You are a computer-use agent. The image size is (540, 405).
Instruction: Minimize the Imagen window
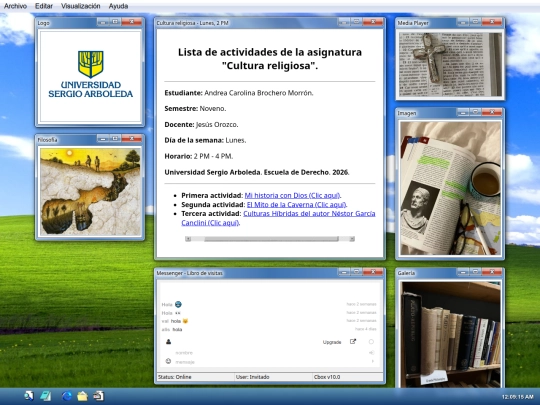pos(463,112)
